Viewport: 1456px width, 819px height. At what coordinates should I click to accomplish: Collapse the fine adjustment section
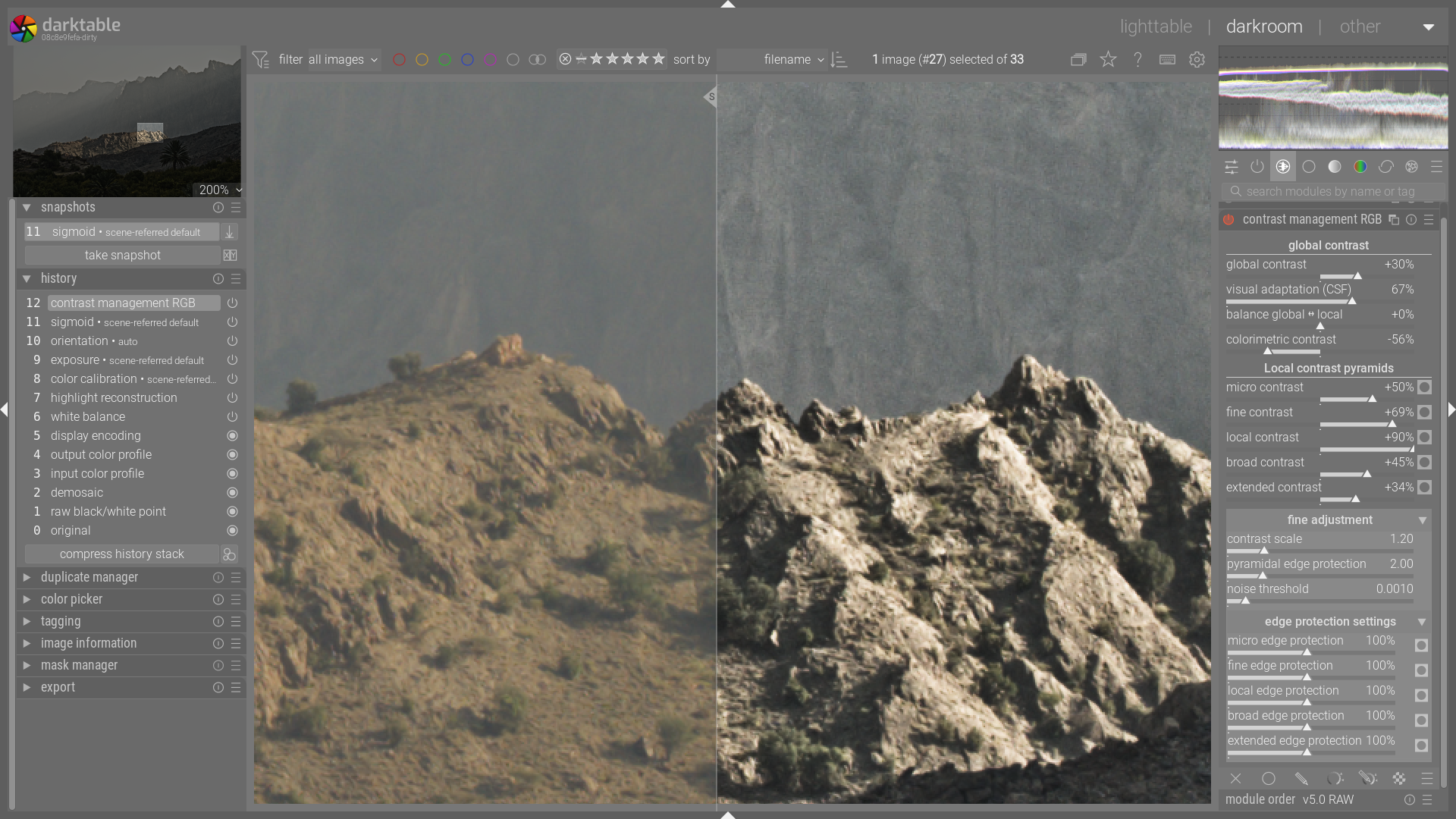1423,520
